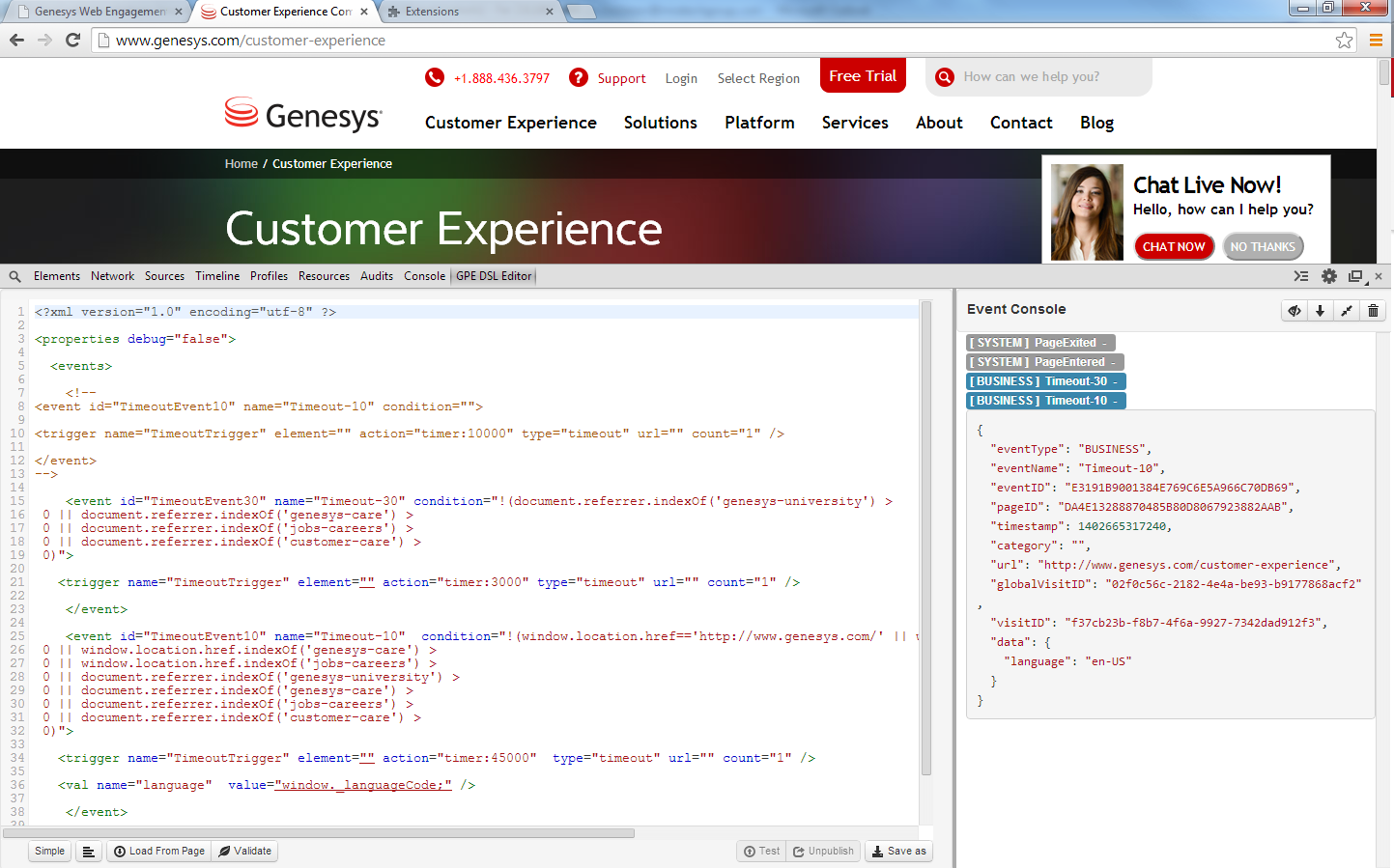Click the DevTools magnifier search icon
Screen dimensions: 1394x868
point(15,277)
